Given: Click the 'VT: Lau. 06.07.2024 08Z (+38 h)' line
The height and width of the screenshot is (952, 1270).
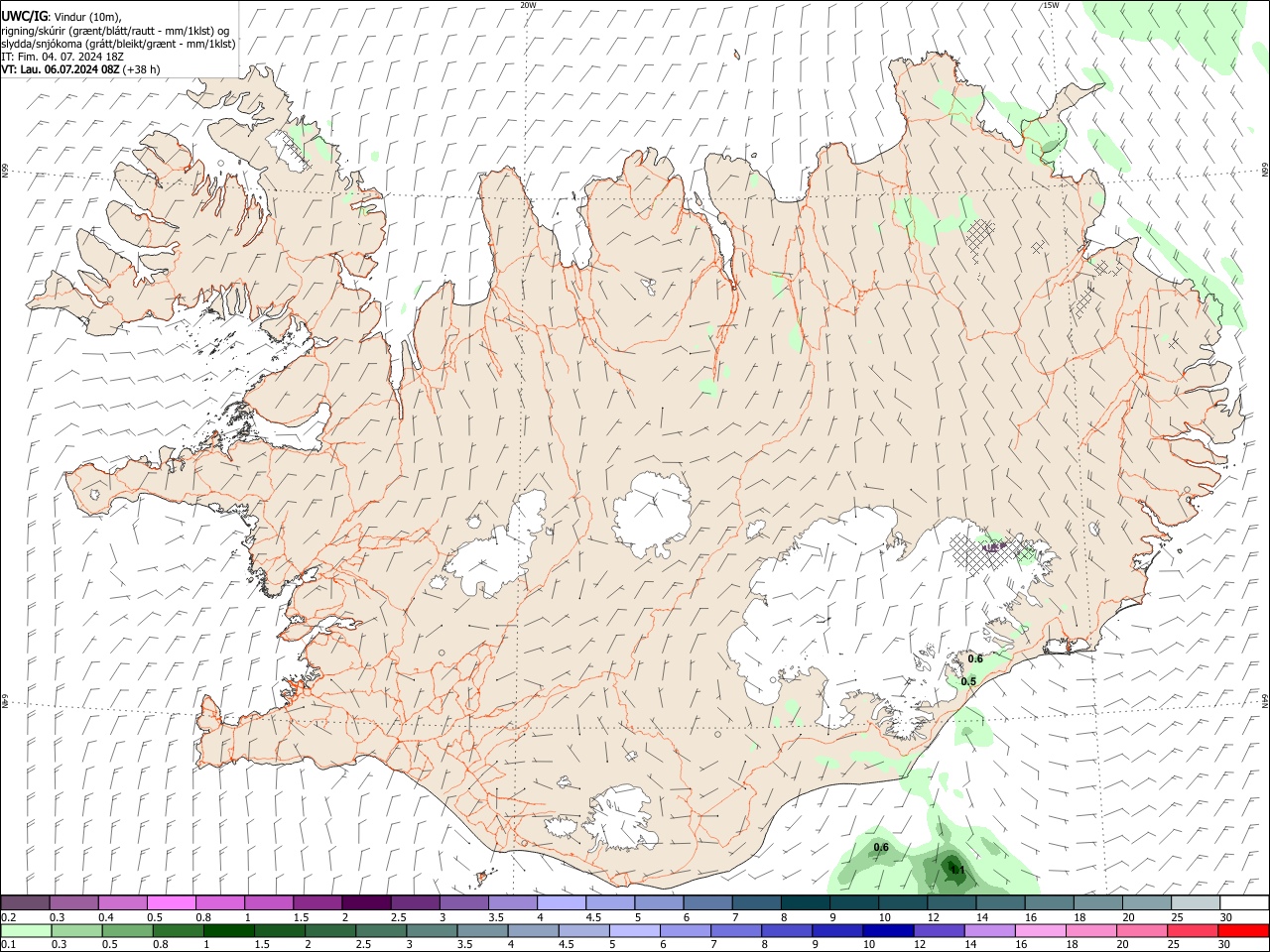Looking at the screenshot, I should coord(80,69).
